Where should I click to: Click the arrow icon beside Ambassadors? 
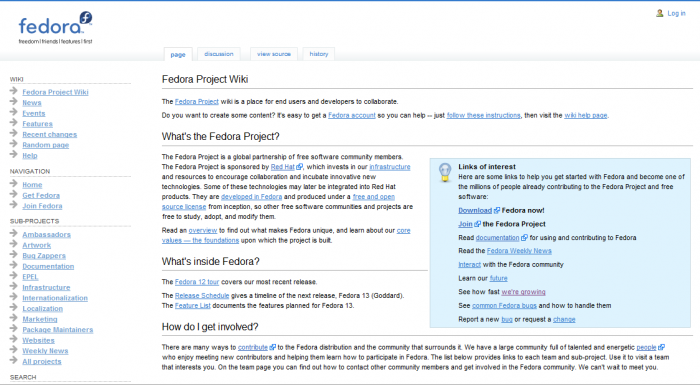14,234
